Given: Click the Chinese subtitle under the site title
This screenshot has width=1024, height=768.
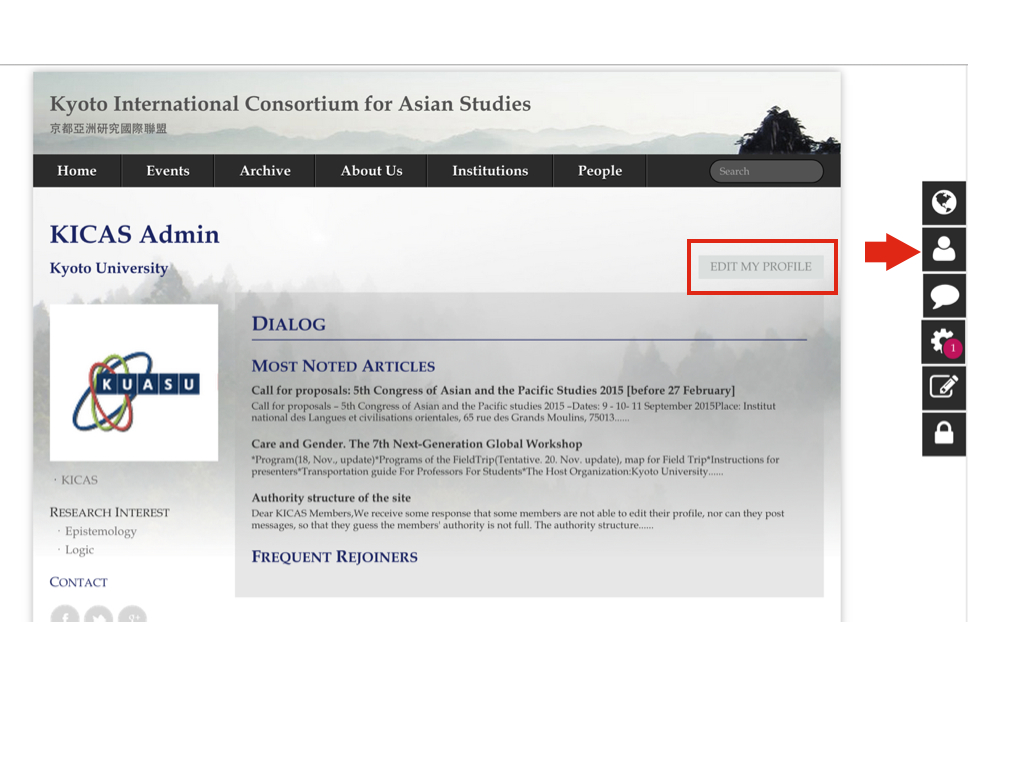Looking at the screenshot, I should pyautogui.click(x=108, y=129).
